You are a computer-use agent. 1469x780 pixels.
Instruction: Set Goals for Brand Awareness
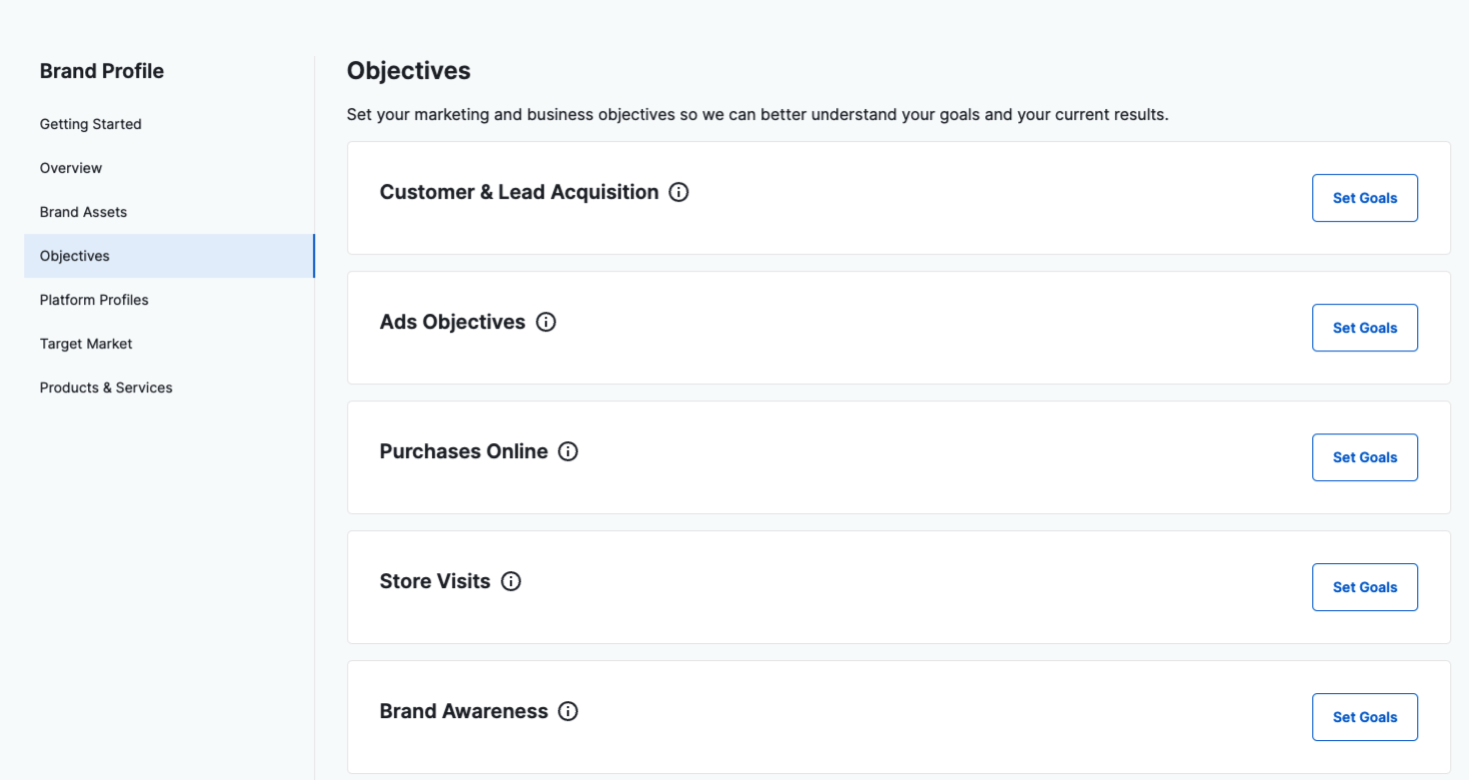pos(1364,717)
